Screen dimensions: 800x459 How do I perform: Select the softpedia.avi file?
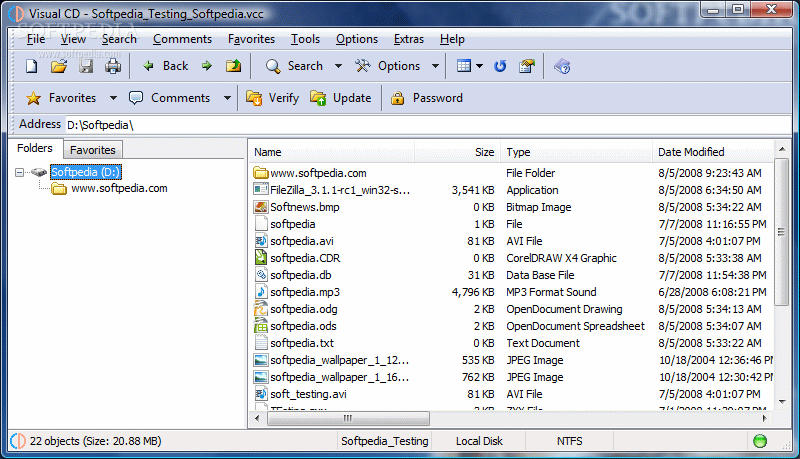point(302,241)
